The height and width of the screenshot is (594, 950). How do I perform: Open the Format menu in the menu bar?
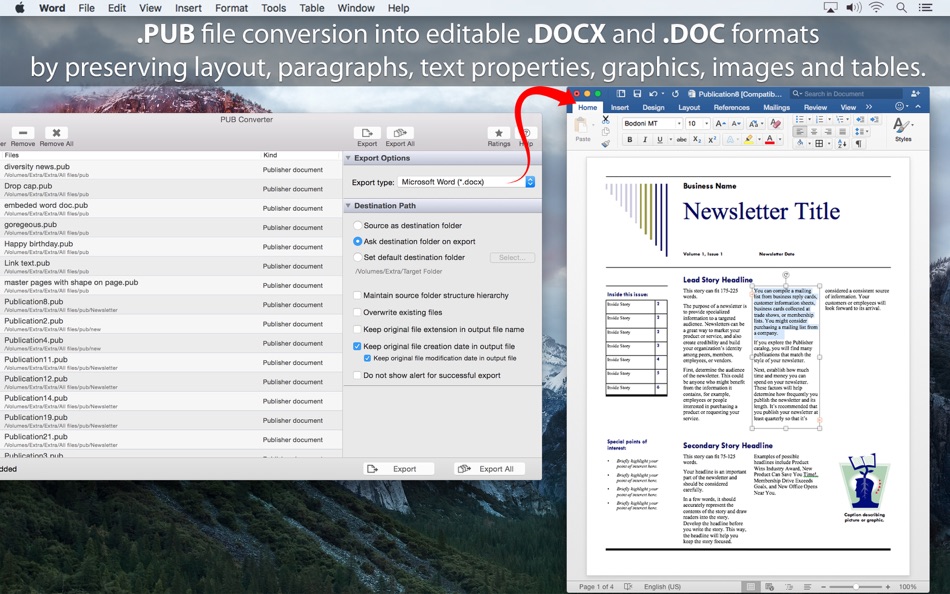click(x=231, y=8)
